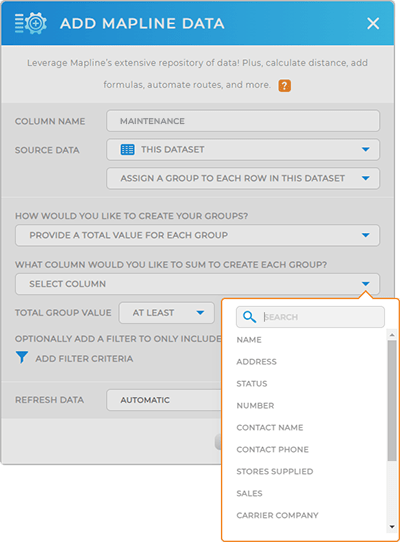The width and height of the screenshot is (400, 542).
Task: Open the orange help question mark
Action: (285, 85)
